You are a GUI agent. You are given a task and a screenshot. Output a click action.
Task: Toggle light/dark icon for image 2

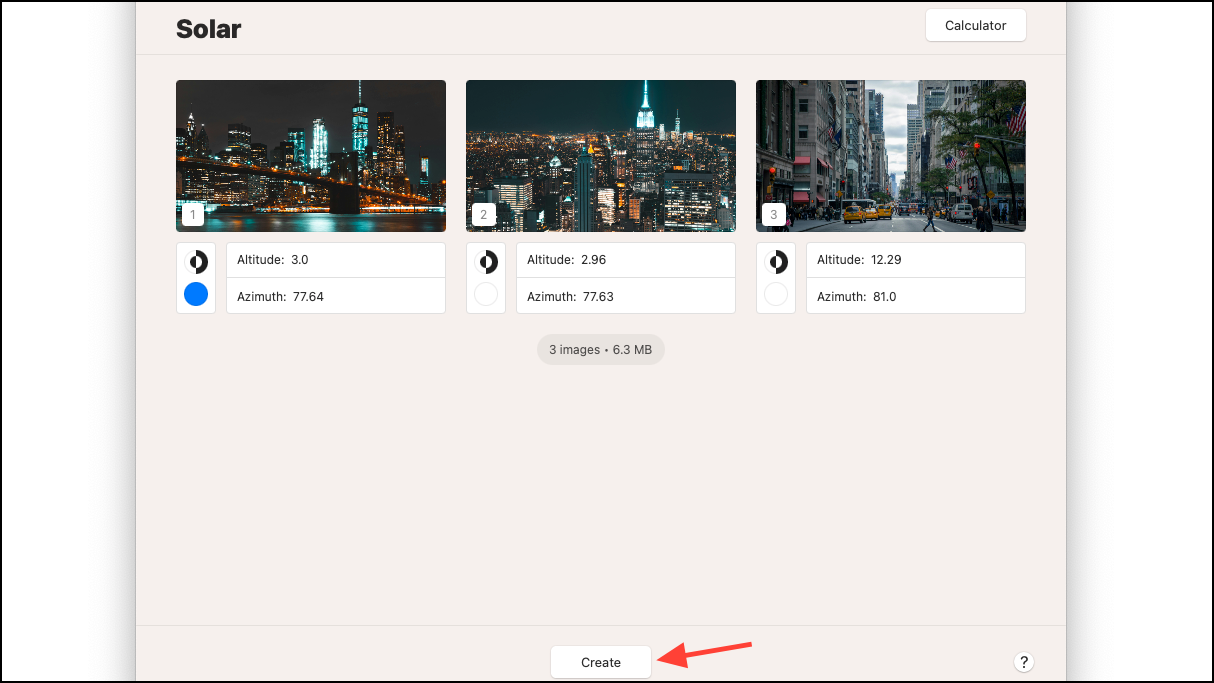coord(486,262)
